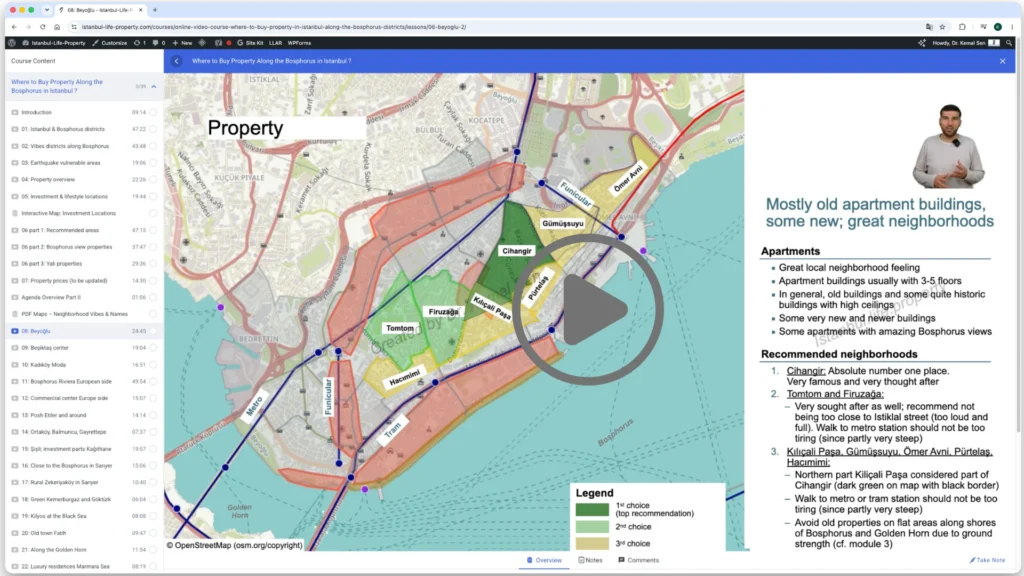Translate this page icon

point(929,27)
